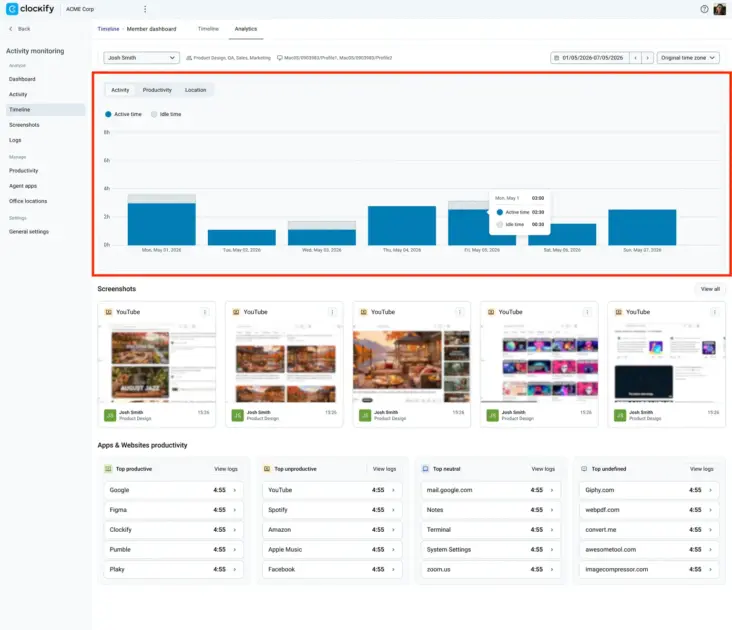Open Dashboard in the sidebar
732x630 pixels.
(x=22, y=79)
